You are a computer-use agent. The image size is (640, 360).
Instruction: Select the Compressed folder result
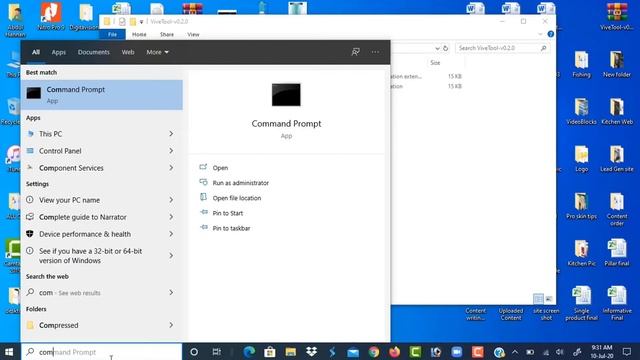tap(102, 325)
